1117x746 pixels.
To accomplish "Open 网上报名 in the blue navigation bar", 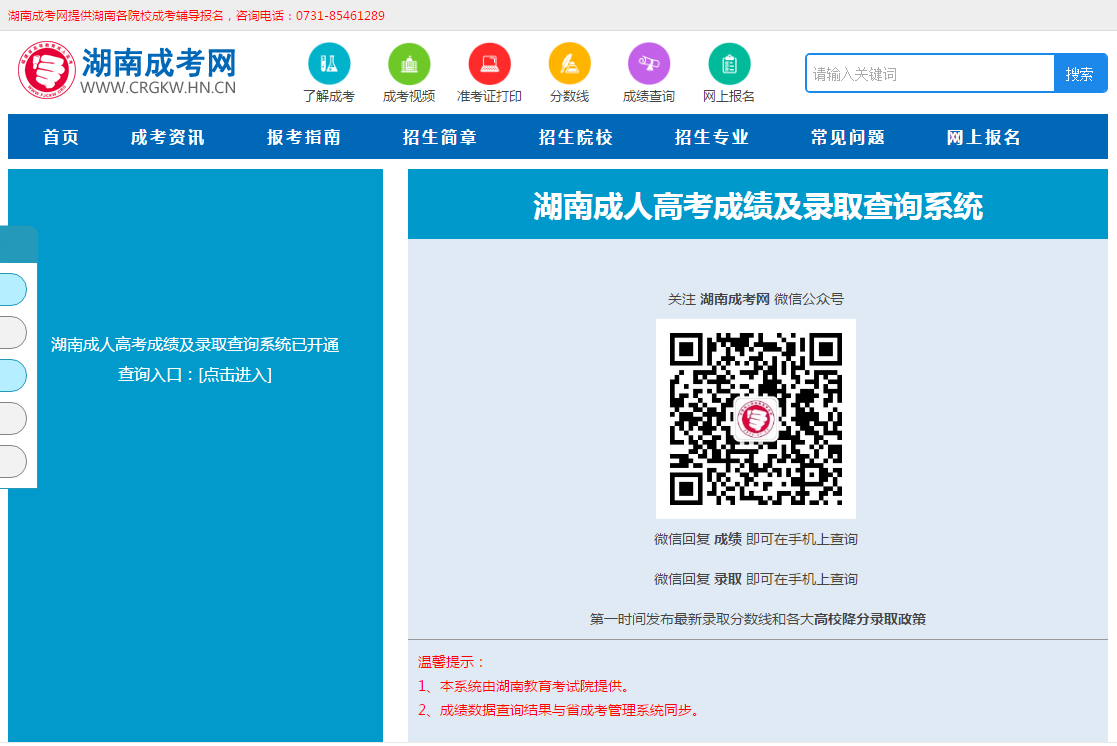I will click(x=984, y=137).
